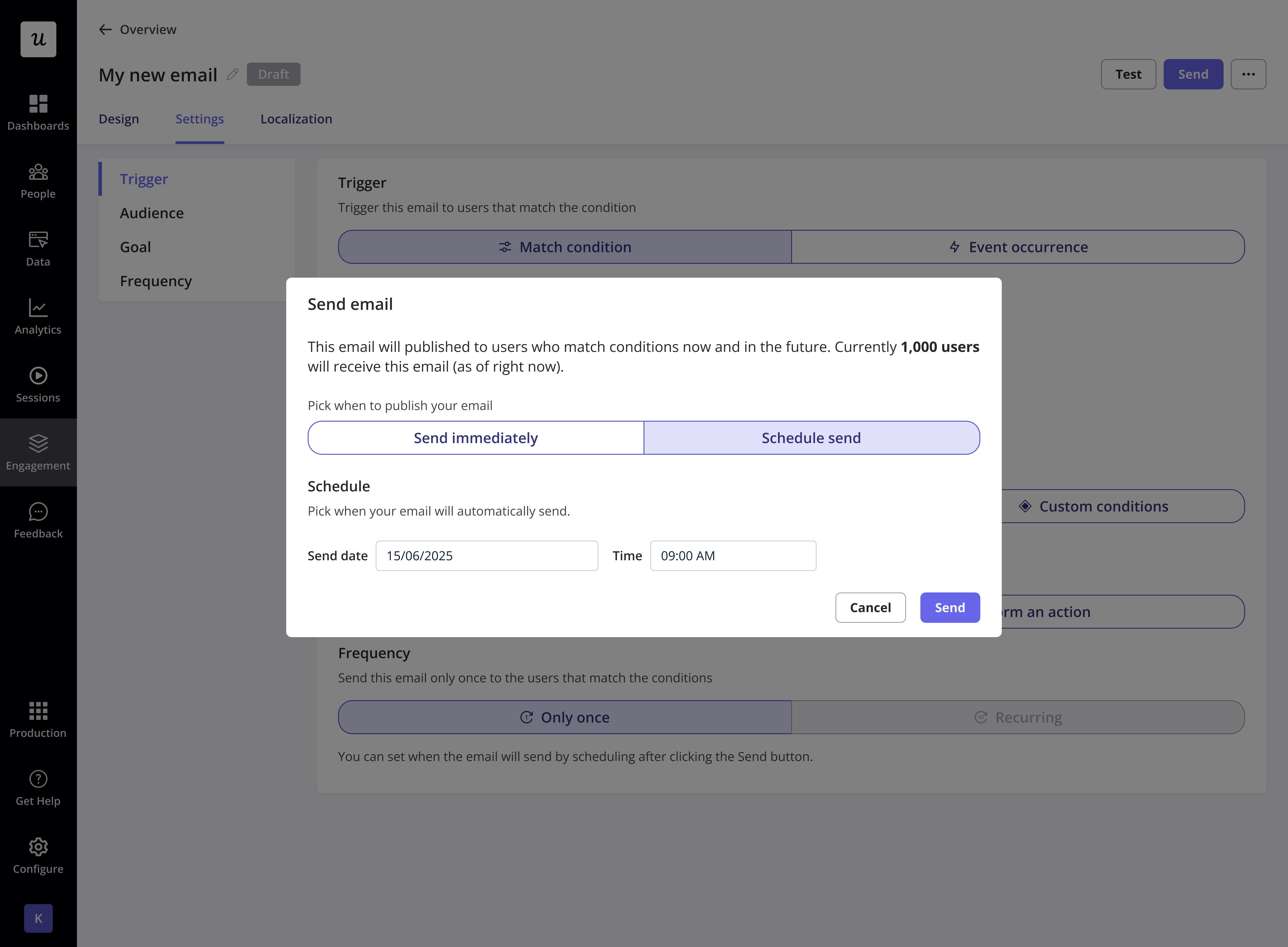Image resolution: width=1288 pixels, height=947 pixels.
Task: Edit email name with pencil icon
Action: (232, 74)
